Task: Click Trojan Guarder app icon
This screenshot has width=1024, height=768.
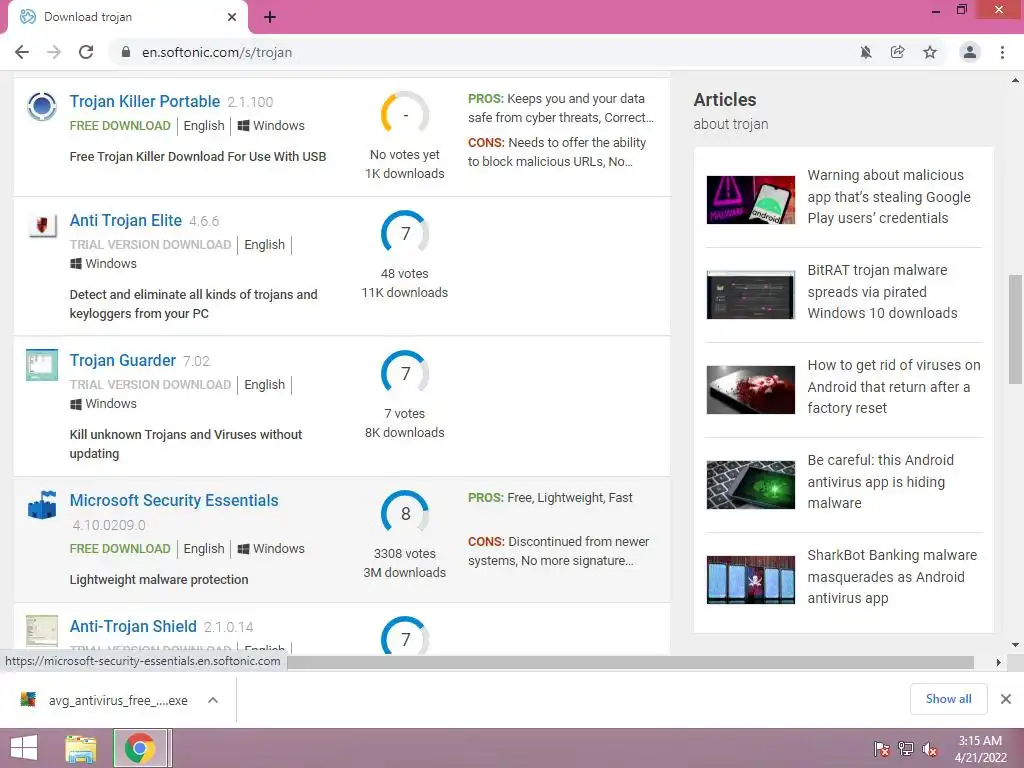Action: [x=42, y=365]
